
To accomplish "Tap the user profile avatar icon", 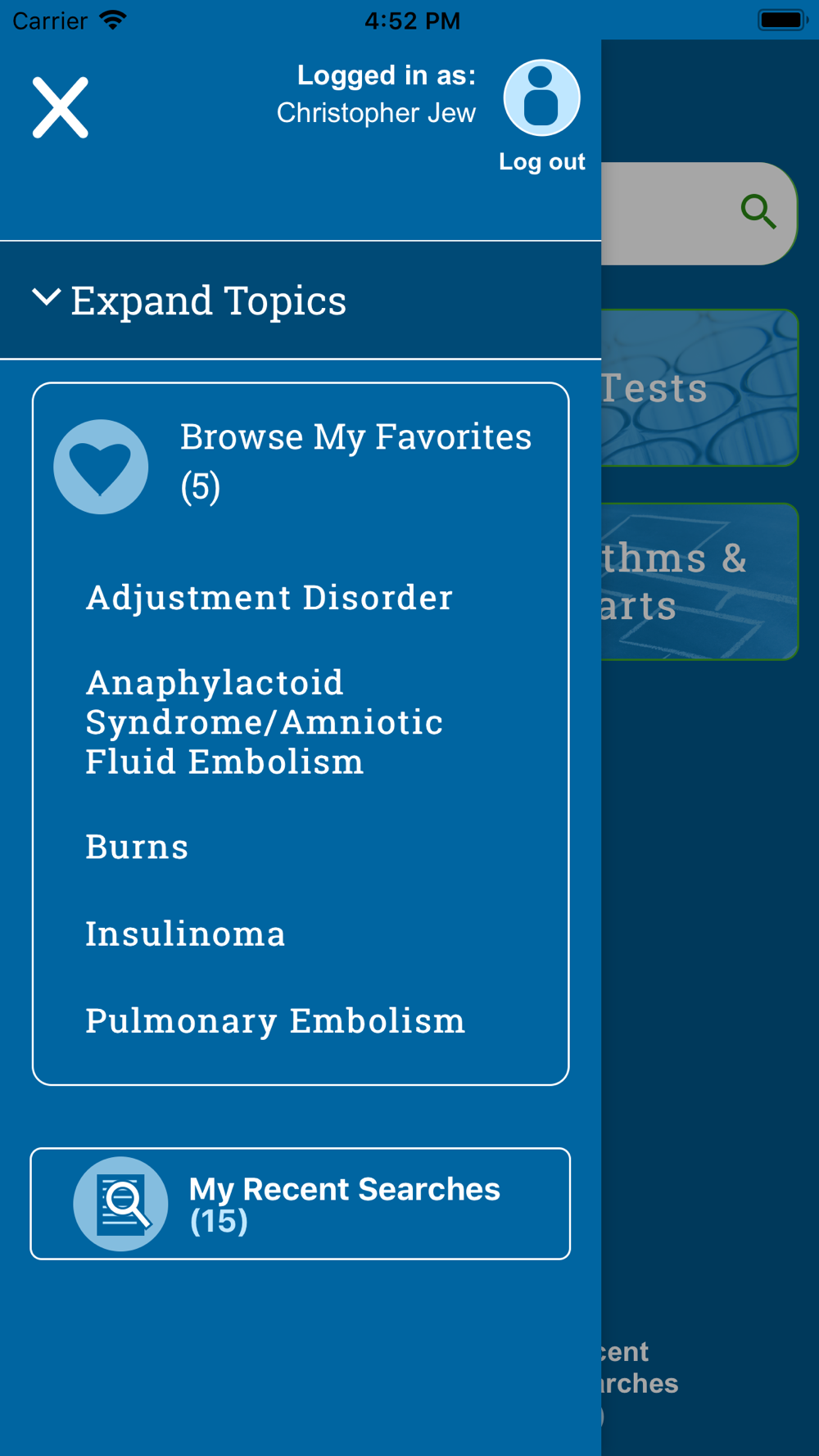I will (541, 97).
